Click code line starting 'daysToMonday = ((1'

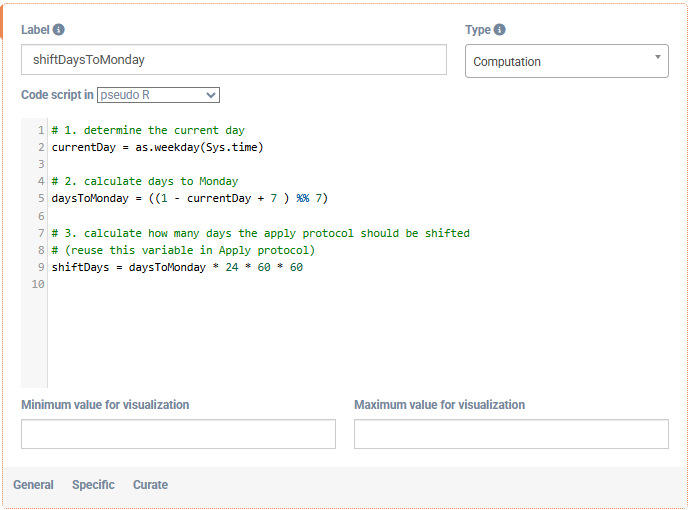pos(190,198)
